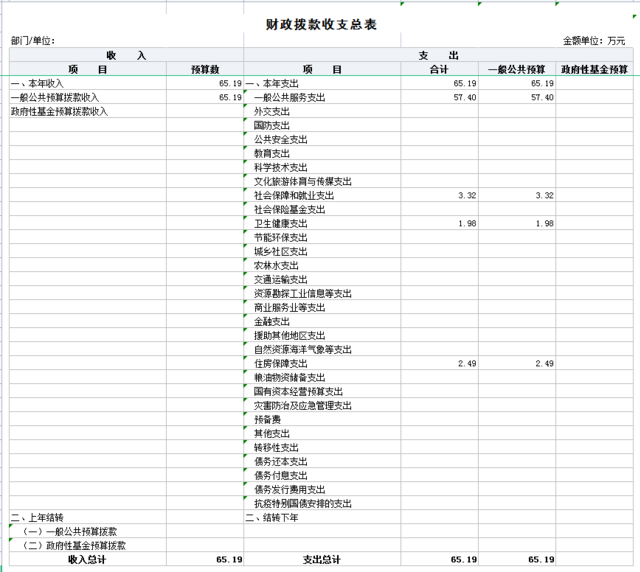Image resolution: width=640 pixels, height=572 pixels.
Task: Click the 合计 column header
Action: click(x=439, y=70)
